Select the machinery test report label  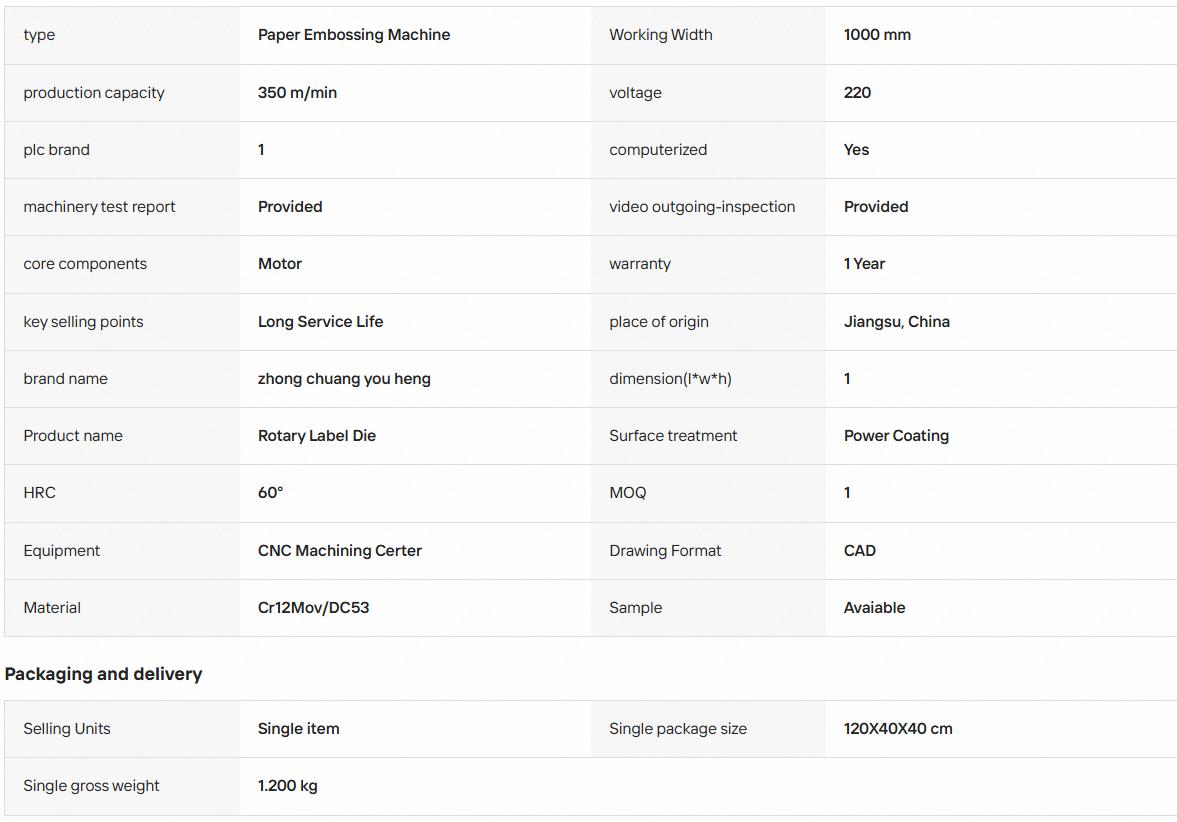click(99, 206)
